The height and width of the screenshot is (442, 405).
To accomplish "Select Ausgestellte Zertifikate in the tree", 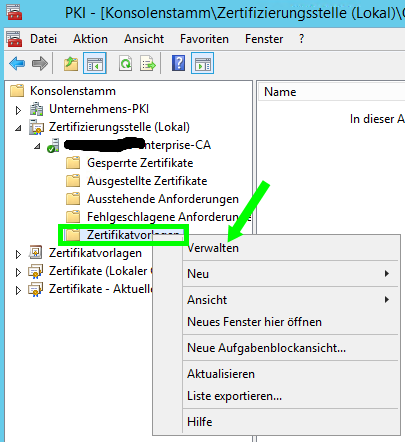I will (147, 181).
